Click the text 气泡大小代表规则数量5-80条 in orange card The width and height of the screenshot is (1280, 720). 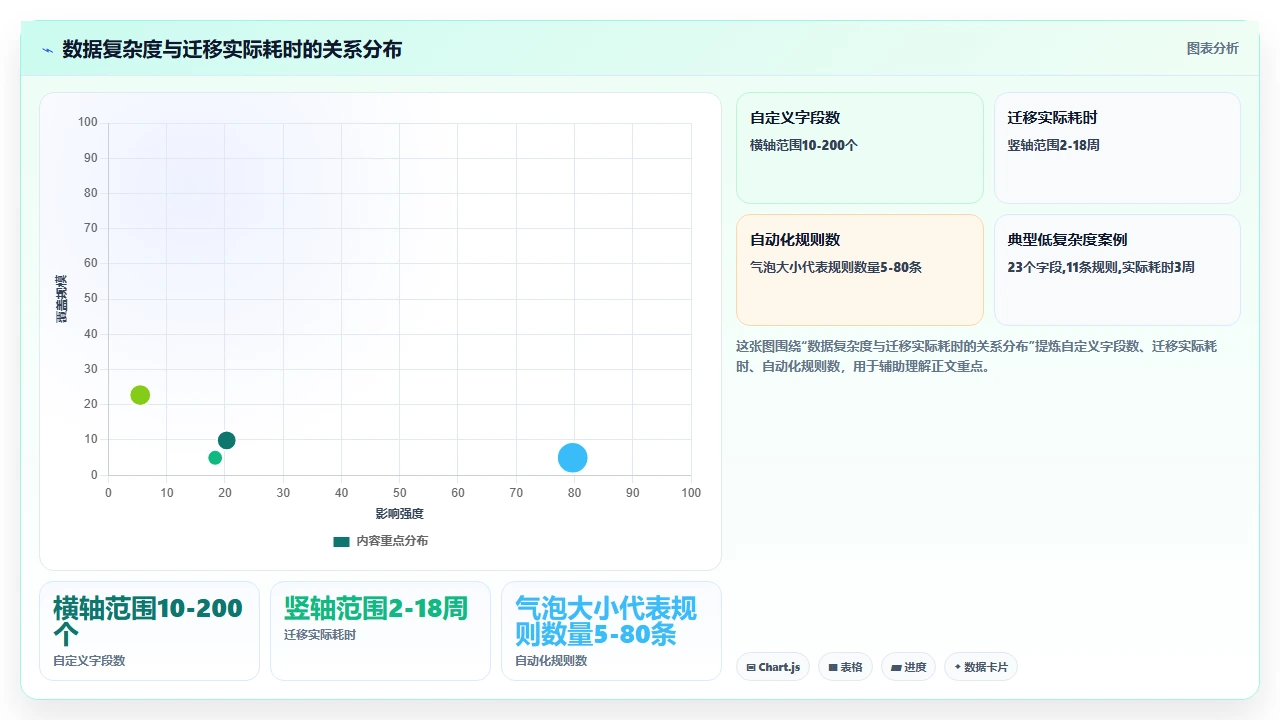[836, 267]
